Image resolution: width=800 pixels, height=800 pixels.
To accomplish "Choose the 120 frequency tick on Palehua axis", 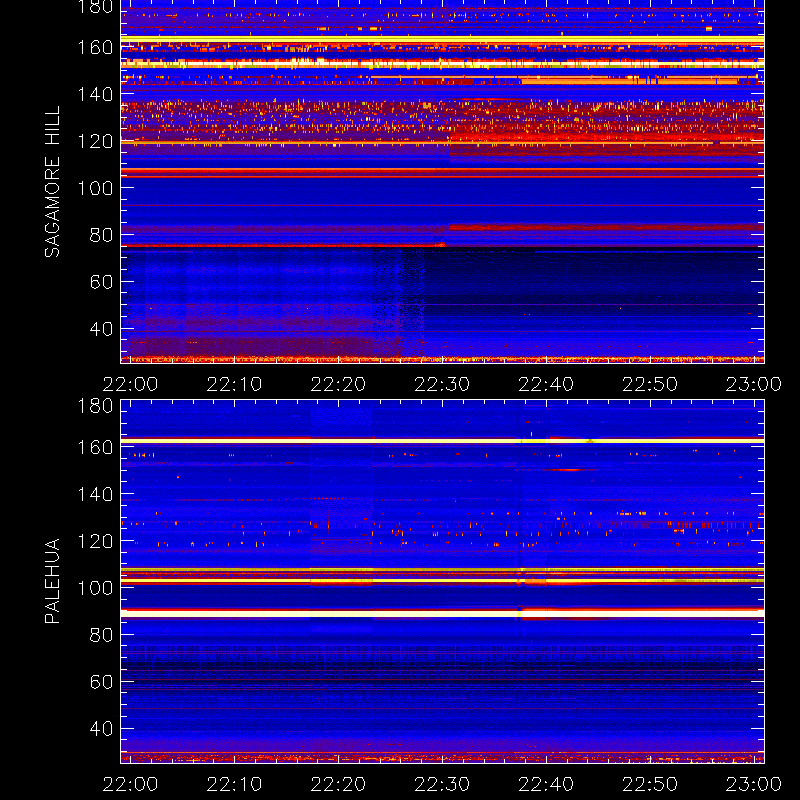I will (95, 541).
